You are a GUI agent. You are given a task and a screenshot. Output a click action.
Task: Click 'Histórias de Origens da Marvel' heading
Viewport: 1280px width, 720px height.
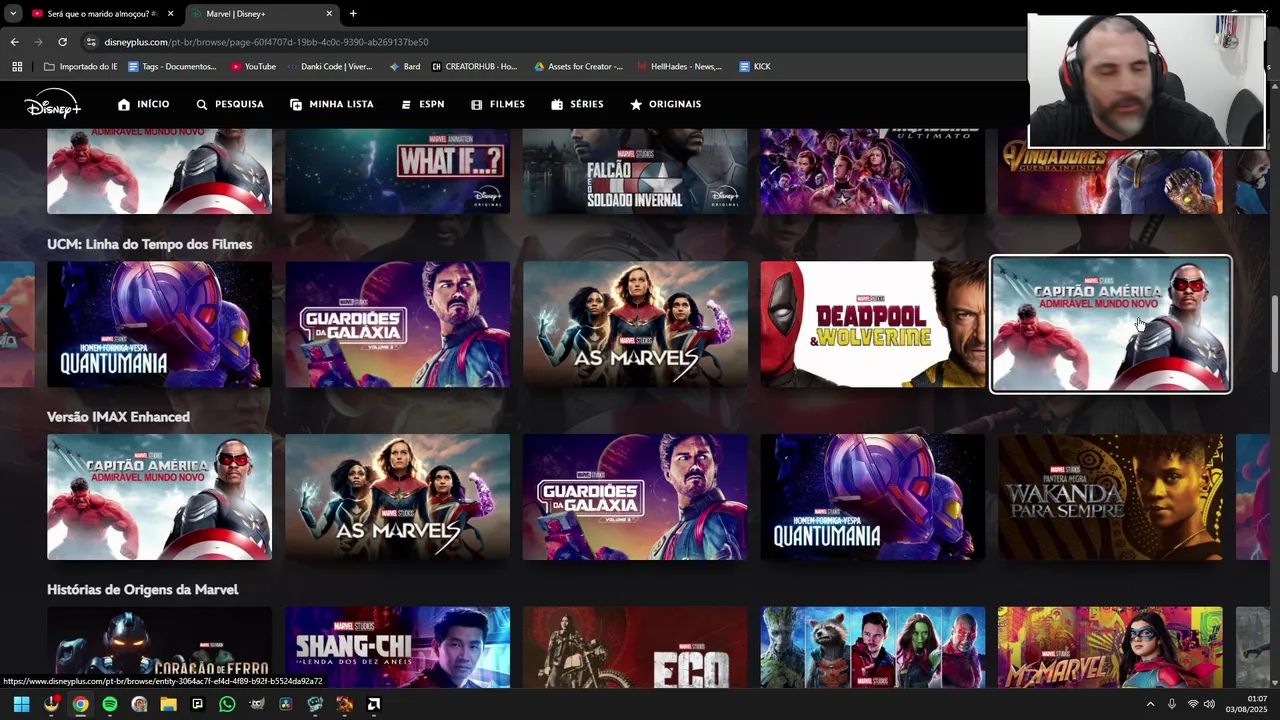pyautogui.click(x=142, y=590)
